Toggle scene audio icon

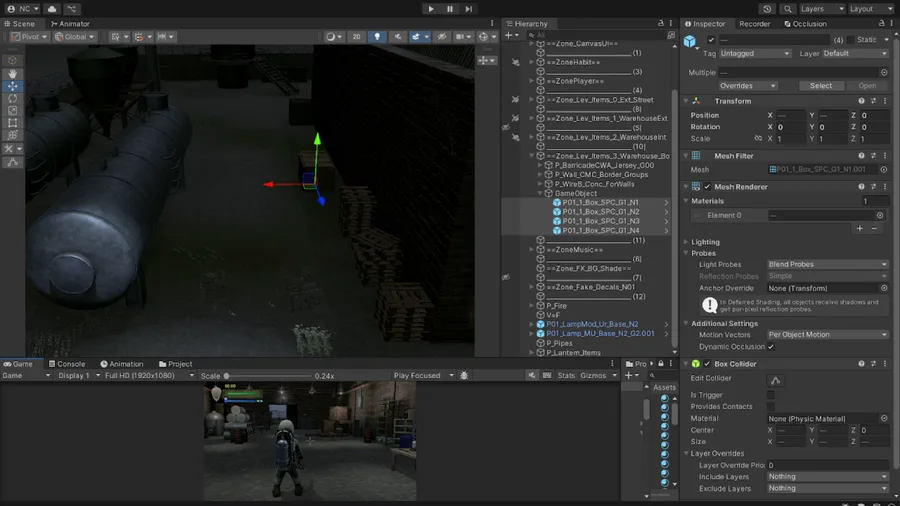coord(397,37)
